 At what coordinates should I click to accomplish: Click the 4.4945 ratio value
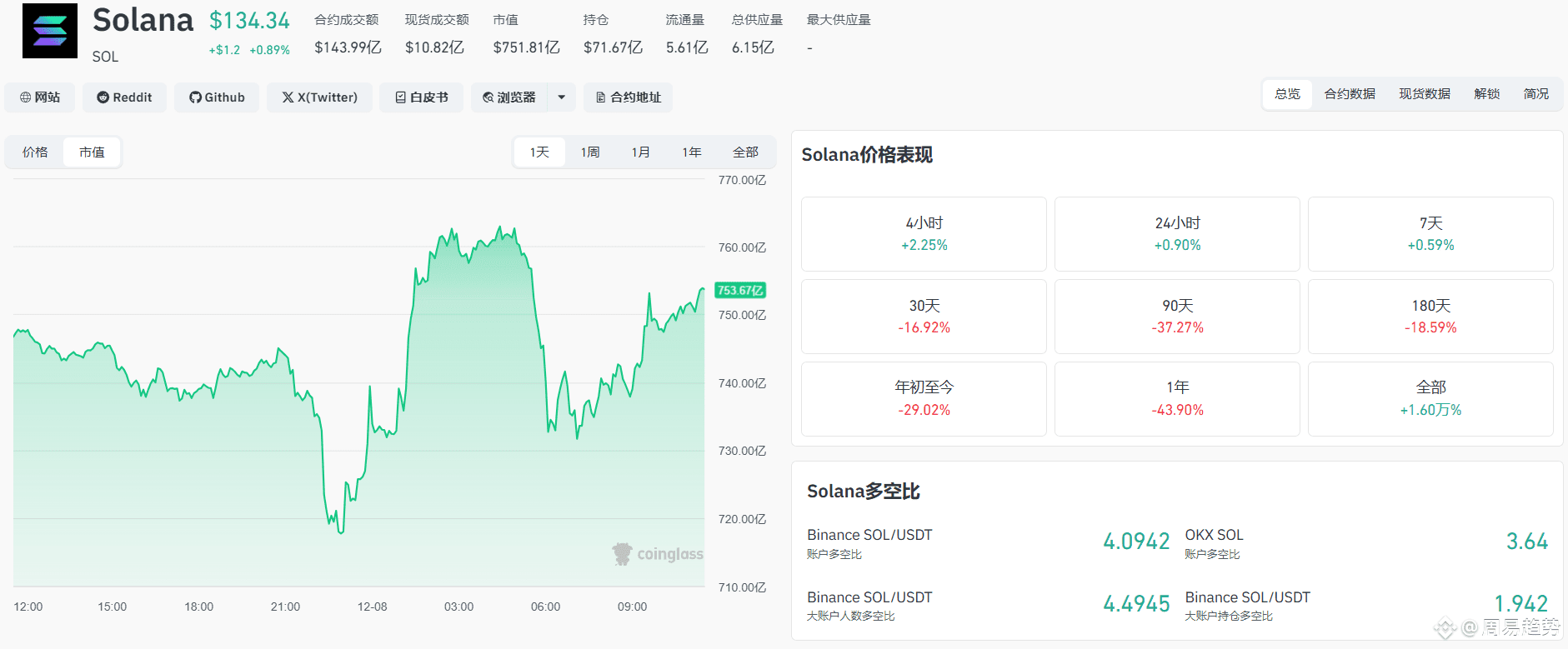click(x=1136, y=604)
